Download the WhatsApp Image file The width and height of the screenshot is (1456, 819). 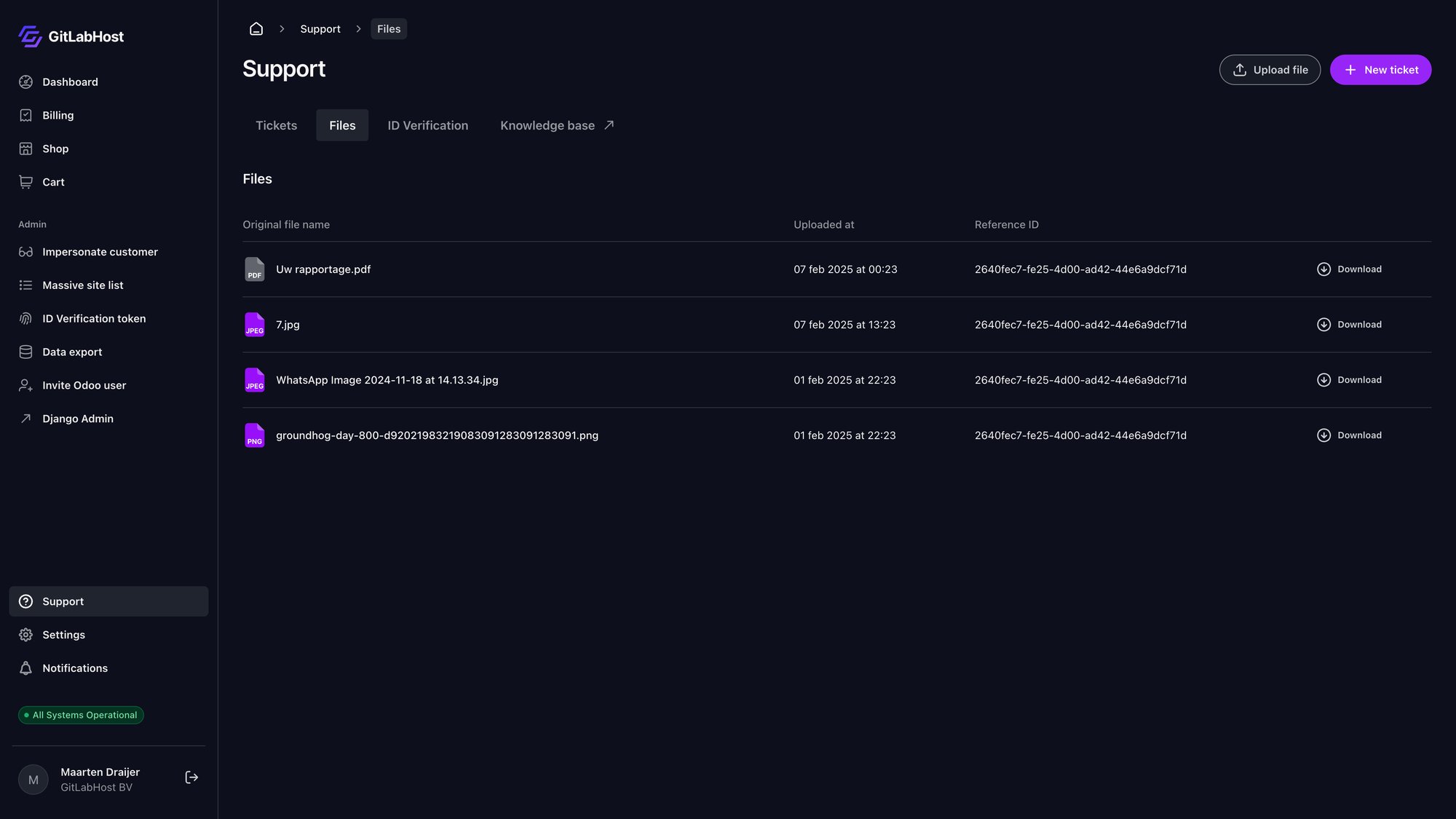pos(1348,379)
